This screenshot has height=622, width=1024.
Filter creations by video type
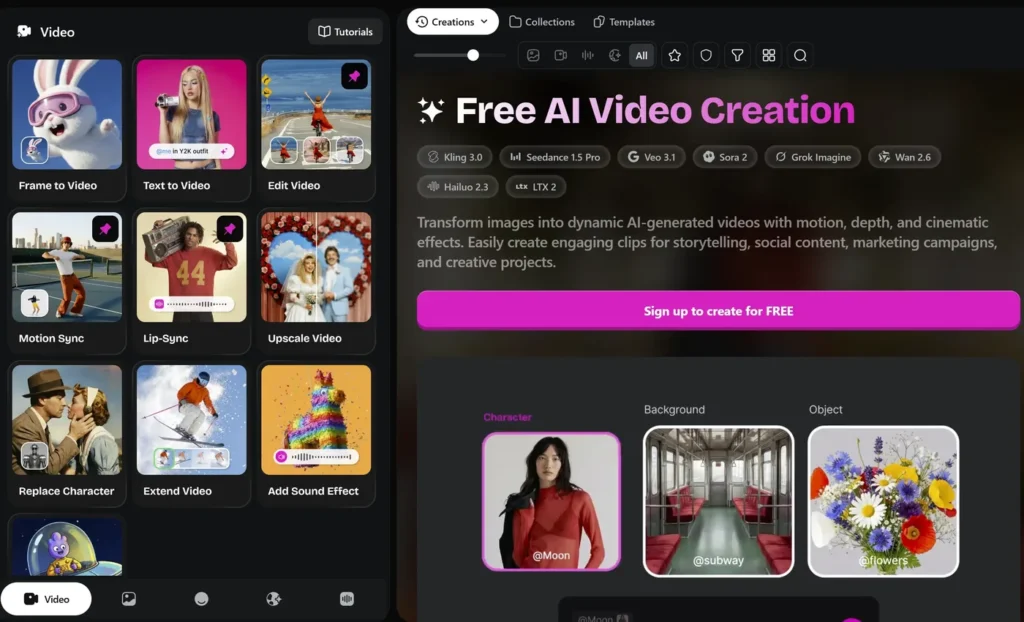[560, 56]
